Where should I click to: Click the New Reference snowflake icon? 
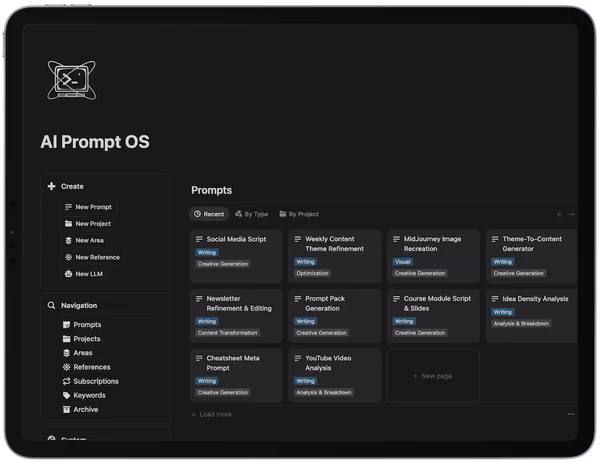coord(68,257)
